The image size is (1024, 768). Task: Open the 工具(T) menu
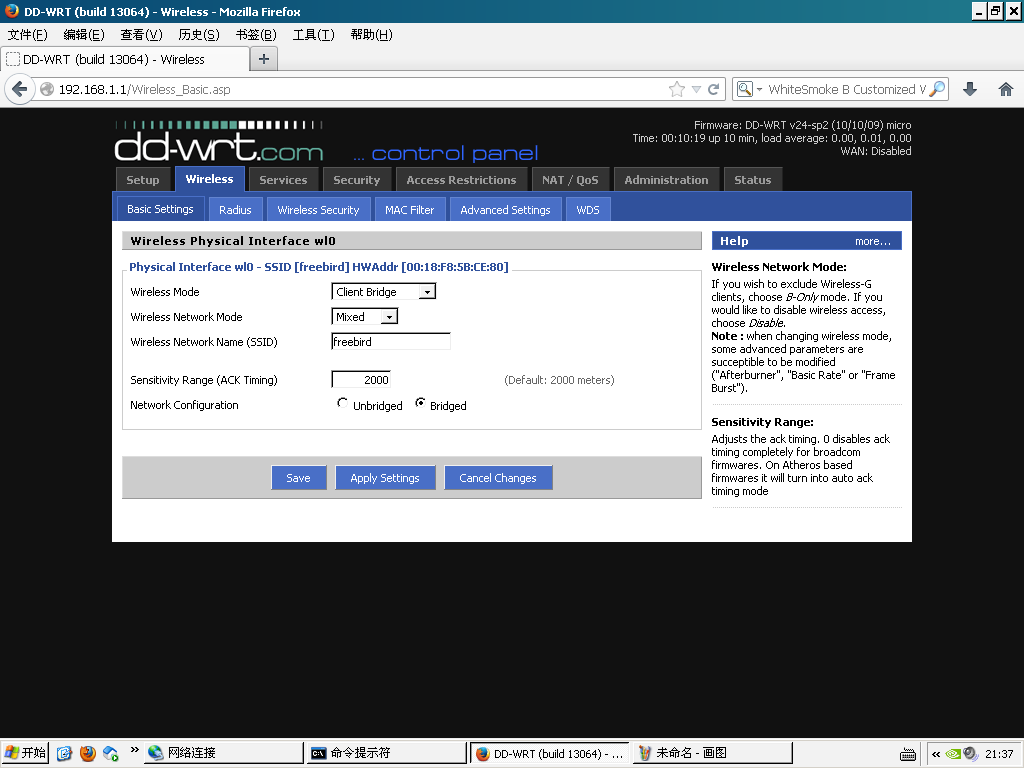(x=313, y=35)
